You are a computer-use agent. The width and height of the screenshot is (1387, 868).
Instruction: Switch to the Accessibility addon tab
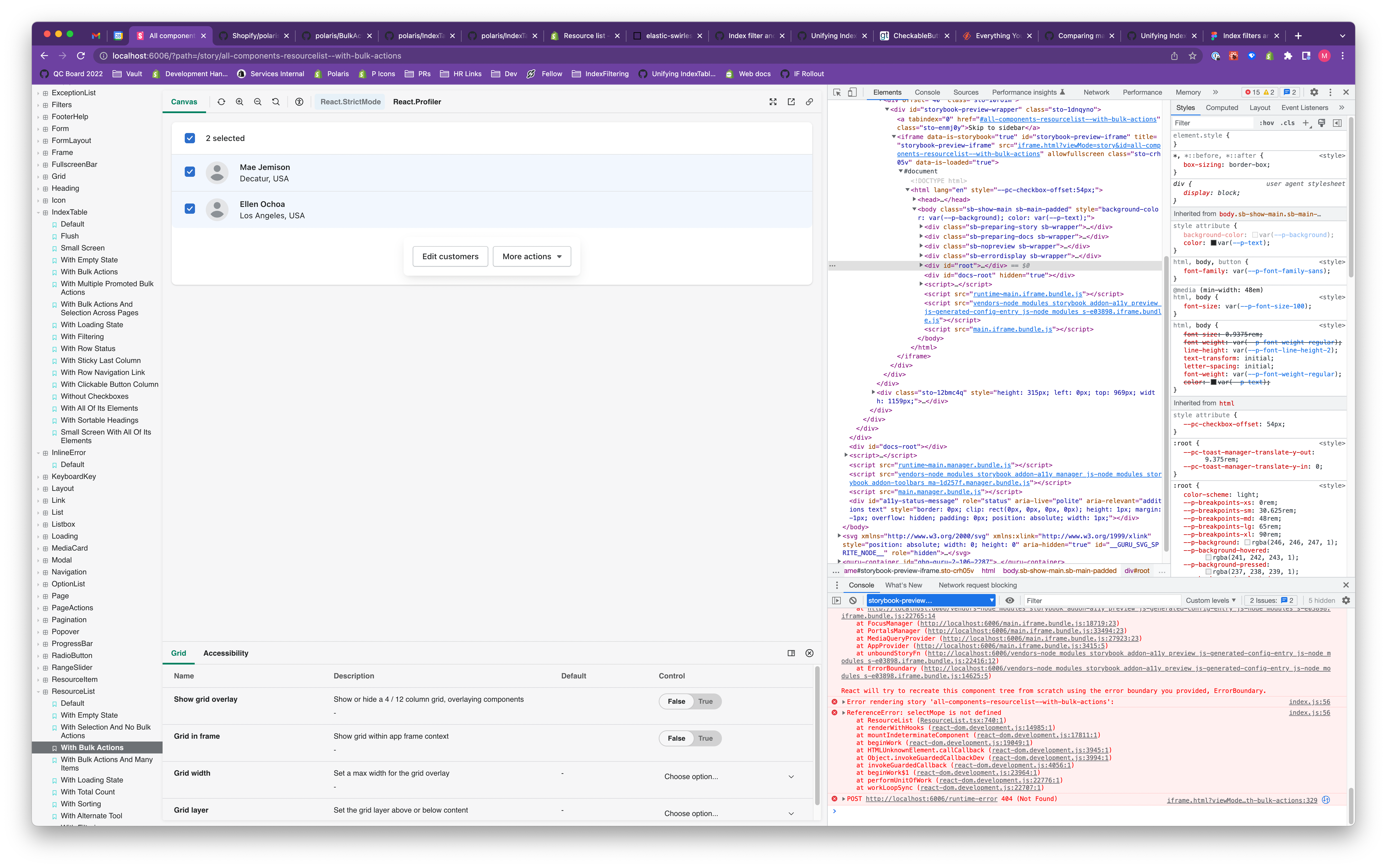click(x=226, y=653)
